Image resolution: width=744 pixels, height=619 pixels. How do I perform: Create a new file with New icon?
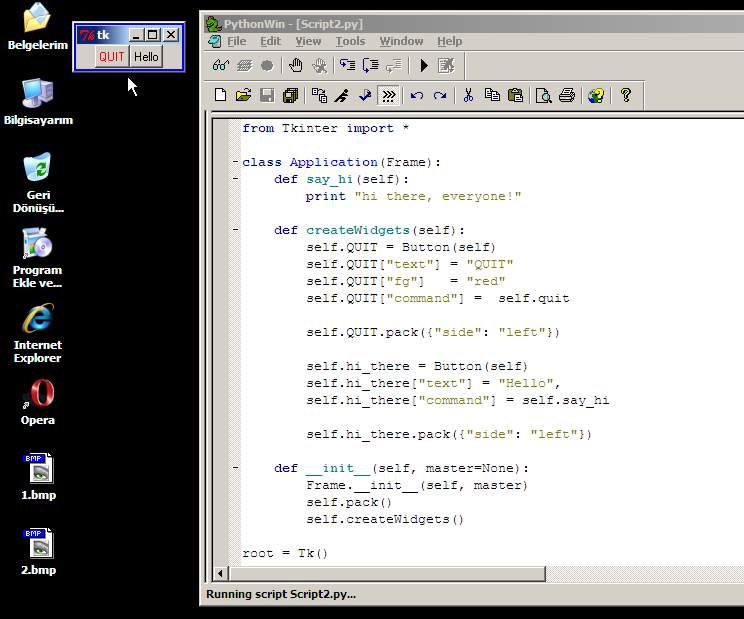220,95
